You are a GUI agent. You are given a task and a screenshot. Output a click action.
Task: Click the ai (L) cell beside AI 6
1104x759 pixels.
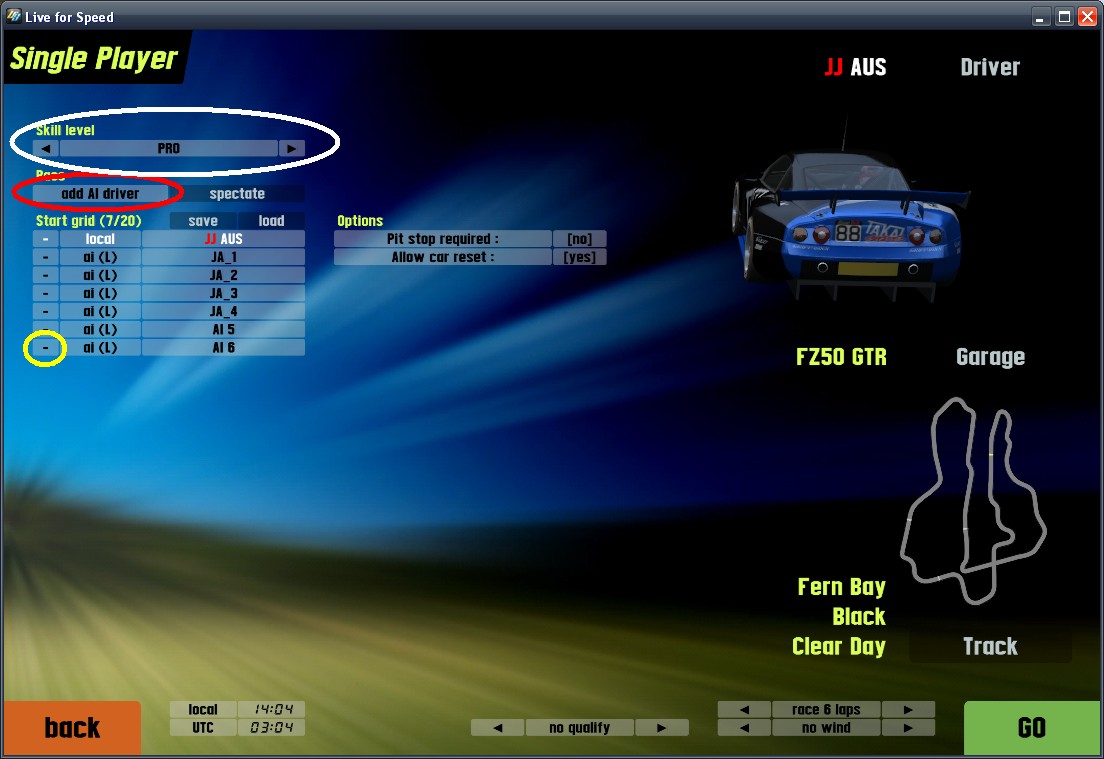[100, 348]
